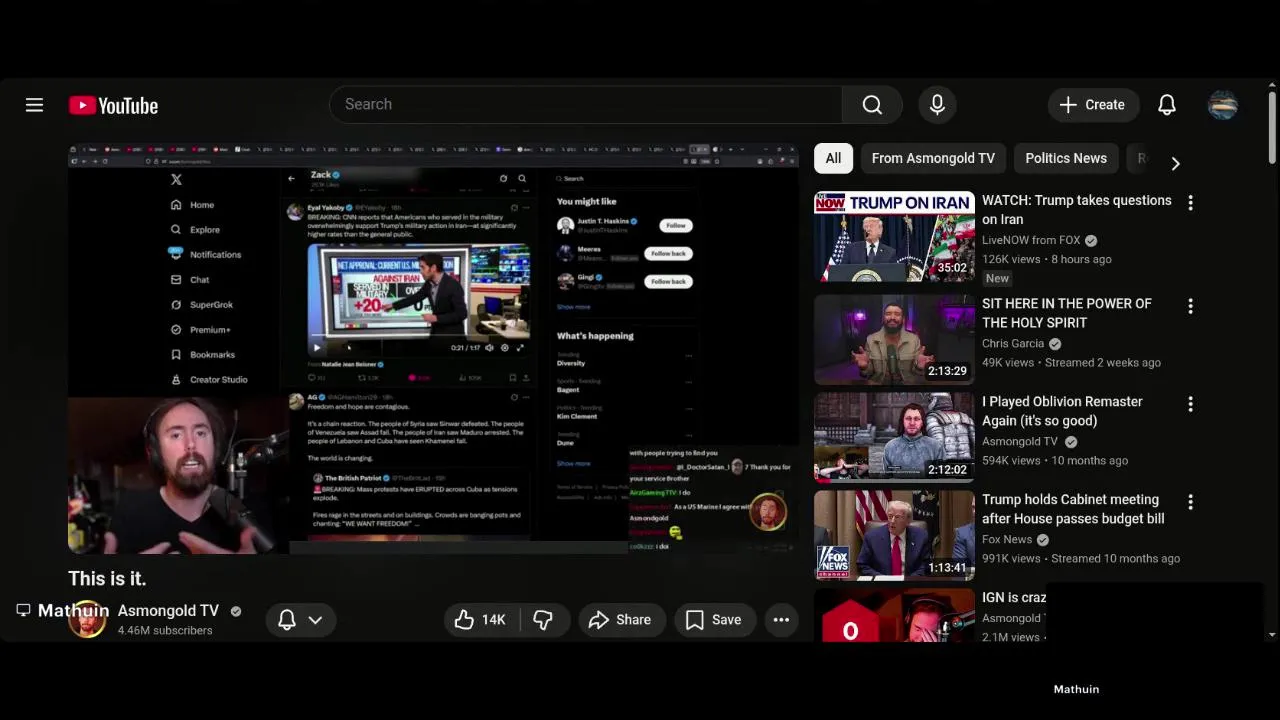Open the notifications bell in header
1280x720 pixels.
(x=1167, y=105)
